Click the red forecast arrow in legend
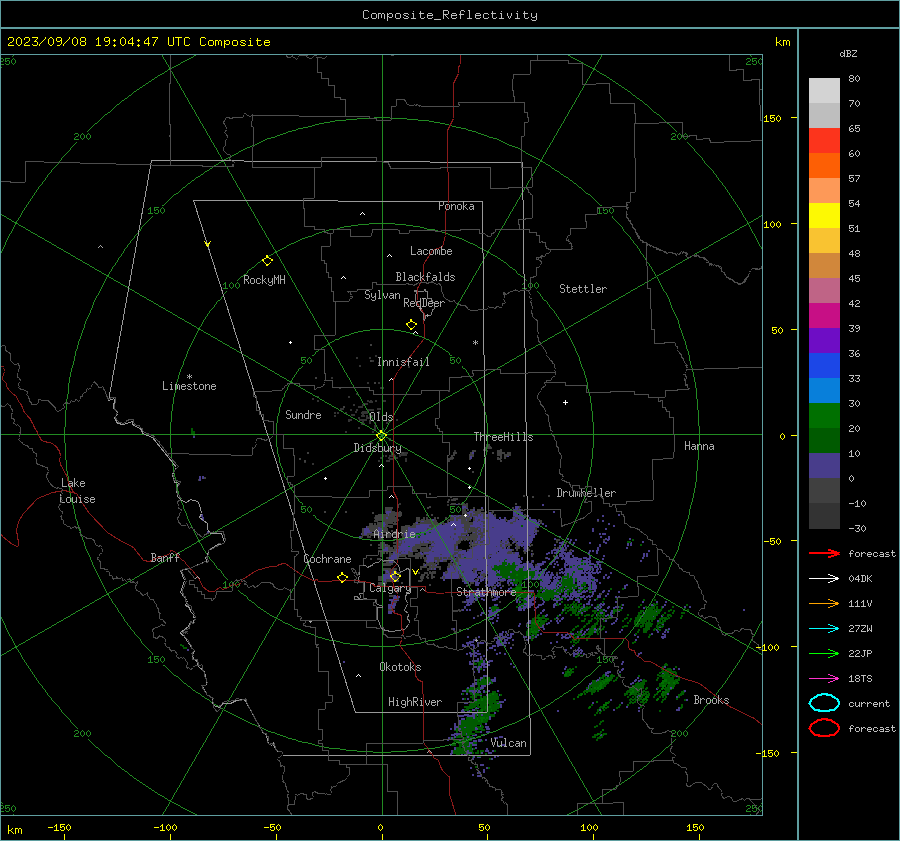This screenshot has height=841, width=900. pos(824,553)
